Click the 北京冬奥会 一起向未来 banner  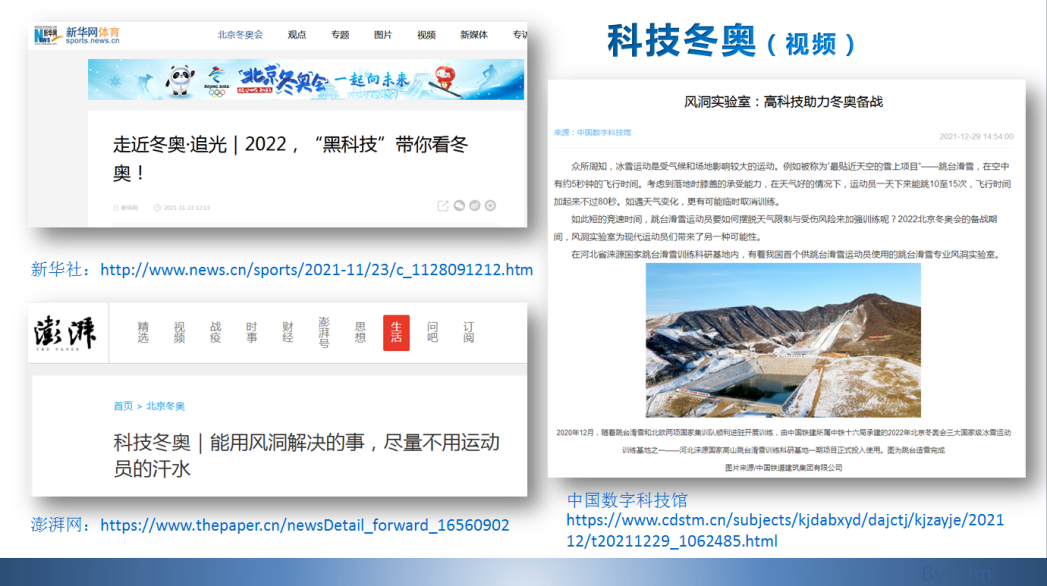tap(306, 79)
